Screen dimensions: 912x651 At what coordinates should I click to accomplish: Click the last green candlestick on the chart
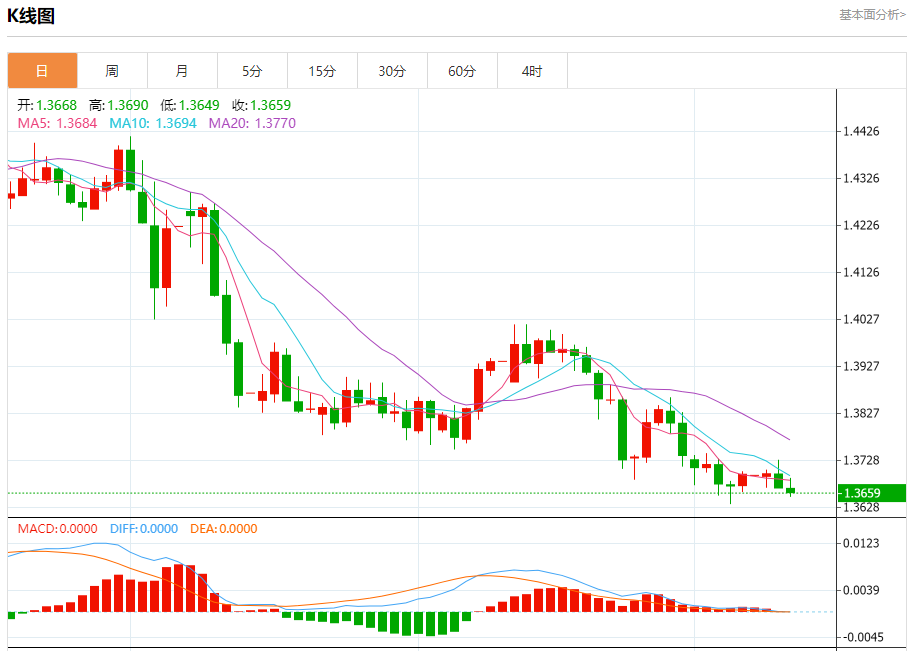click(790, 490)
